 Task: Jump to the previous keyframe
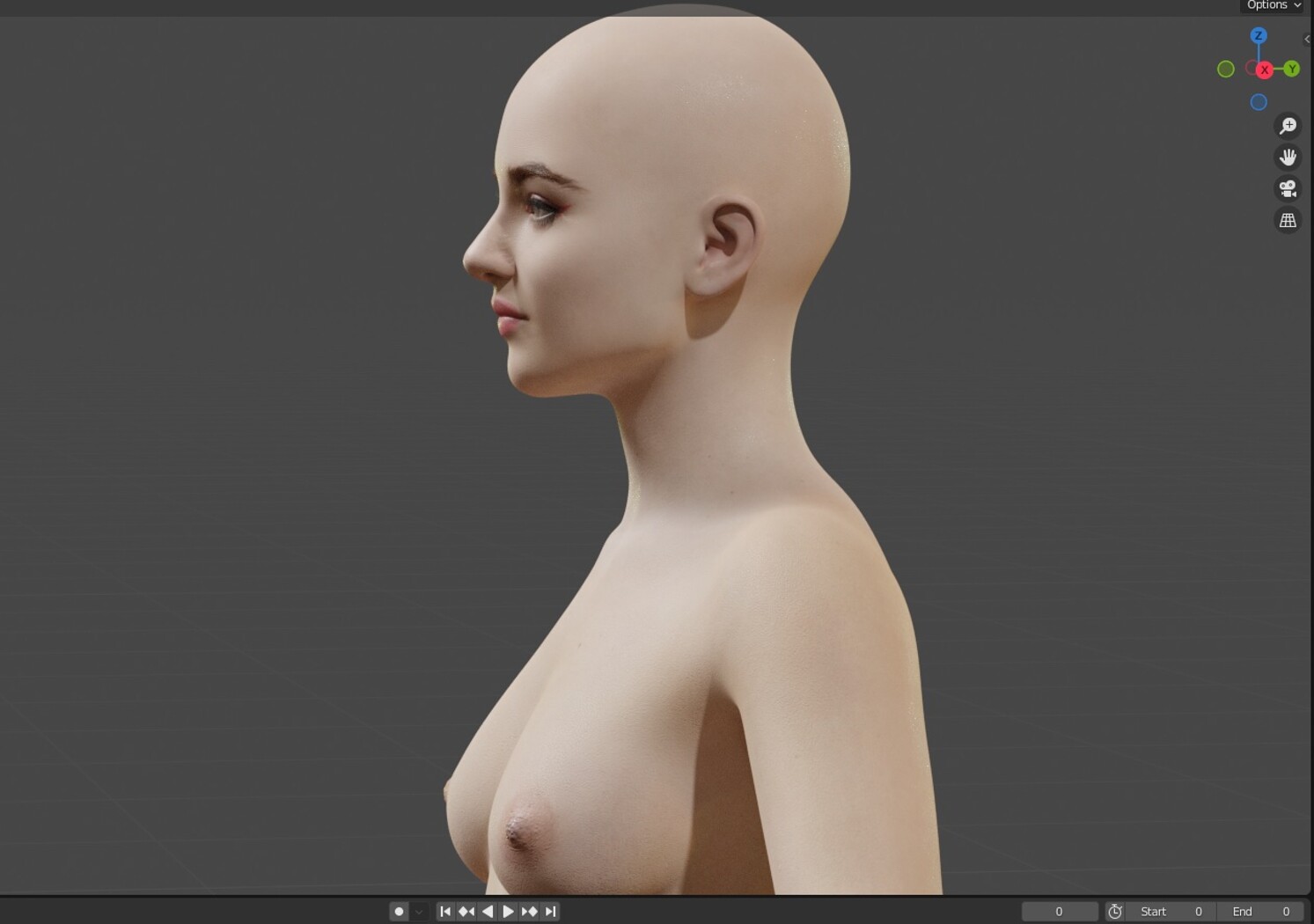pos(466,912)
